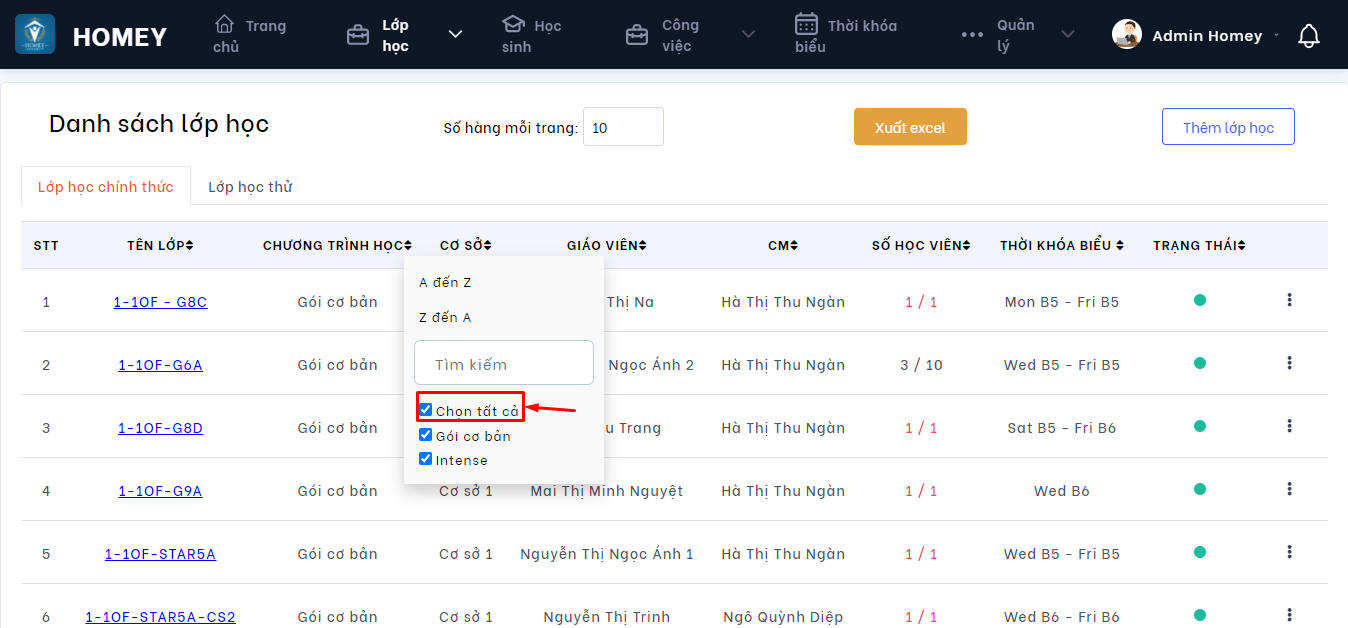Toggle the Gói cơ bản filter checkbox
Image resolution: width=1348 pixels, height=628 pixels.
point(426,435)
